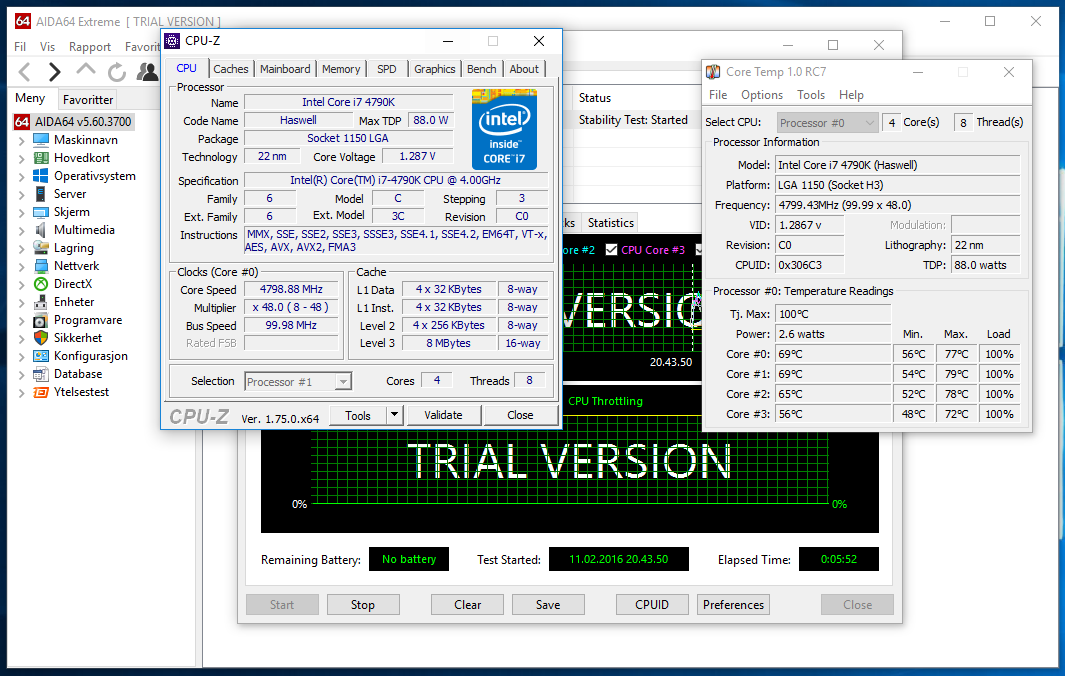Expand the Multimedia tree node
The width and height of the screenshot is (1065, 676).
(21, 230)
